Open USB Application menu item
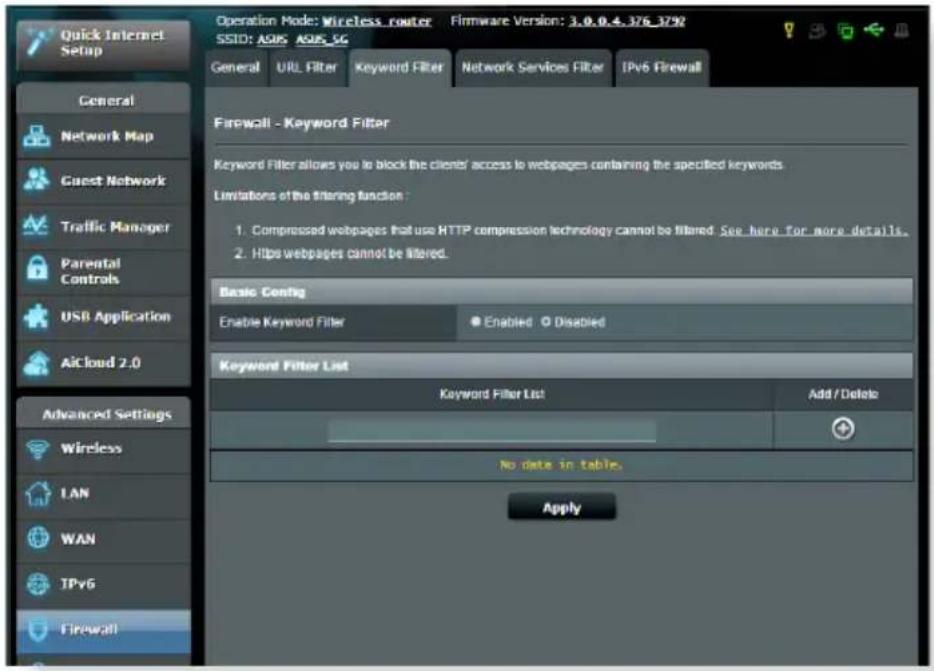The width and height of the screenshot is (934, 671). (x=104, y=316)
